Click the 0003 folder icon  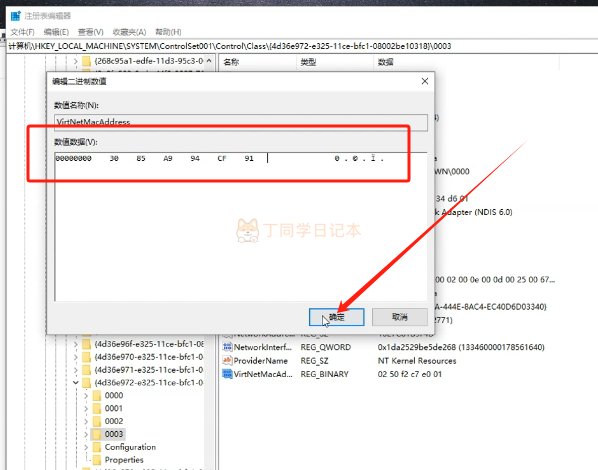point(97,434)
